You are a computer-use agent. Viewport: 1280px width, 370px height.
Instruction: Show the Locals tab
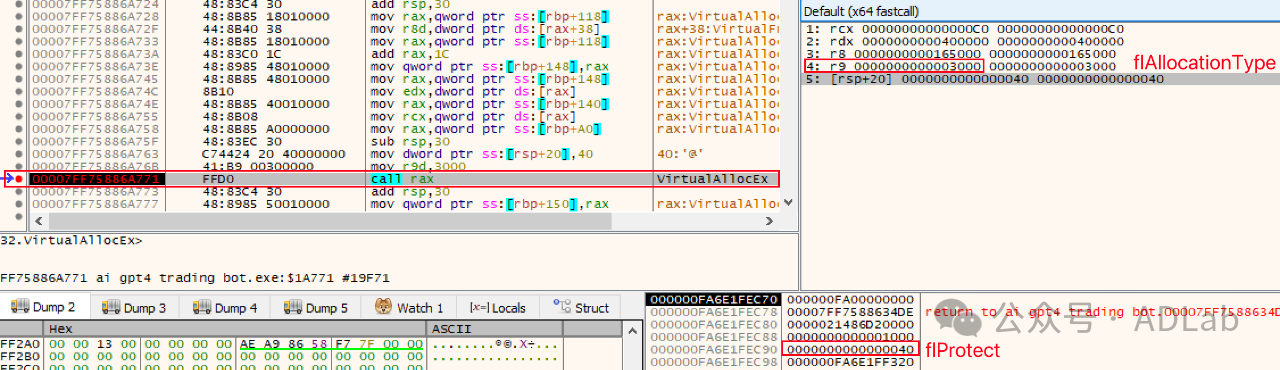pos(498,308)
